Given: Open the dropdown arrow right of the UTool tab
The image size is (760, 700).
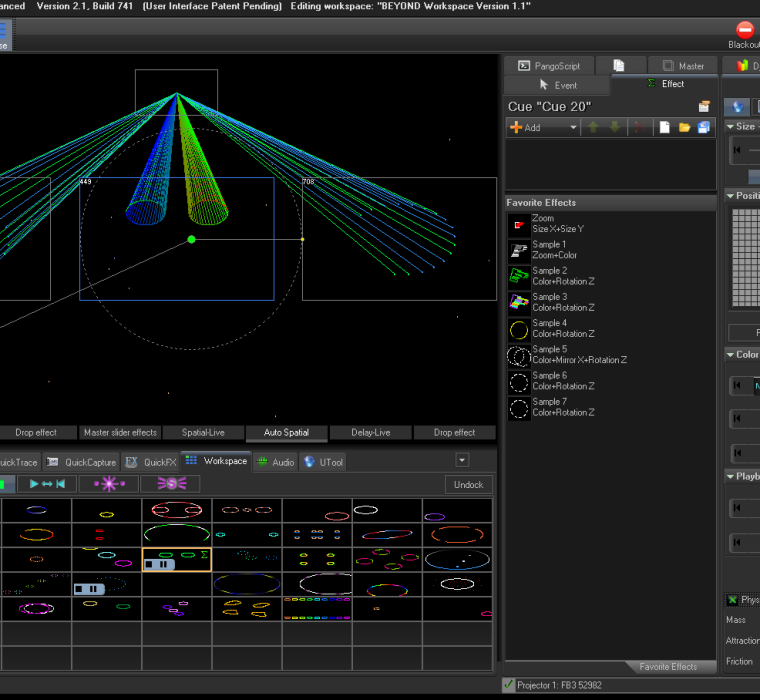Looking at the screenshot, I should click(462, 460).
